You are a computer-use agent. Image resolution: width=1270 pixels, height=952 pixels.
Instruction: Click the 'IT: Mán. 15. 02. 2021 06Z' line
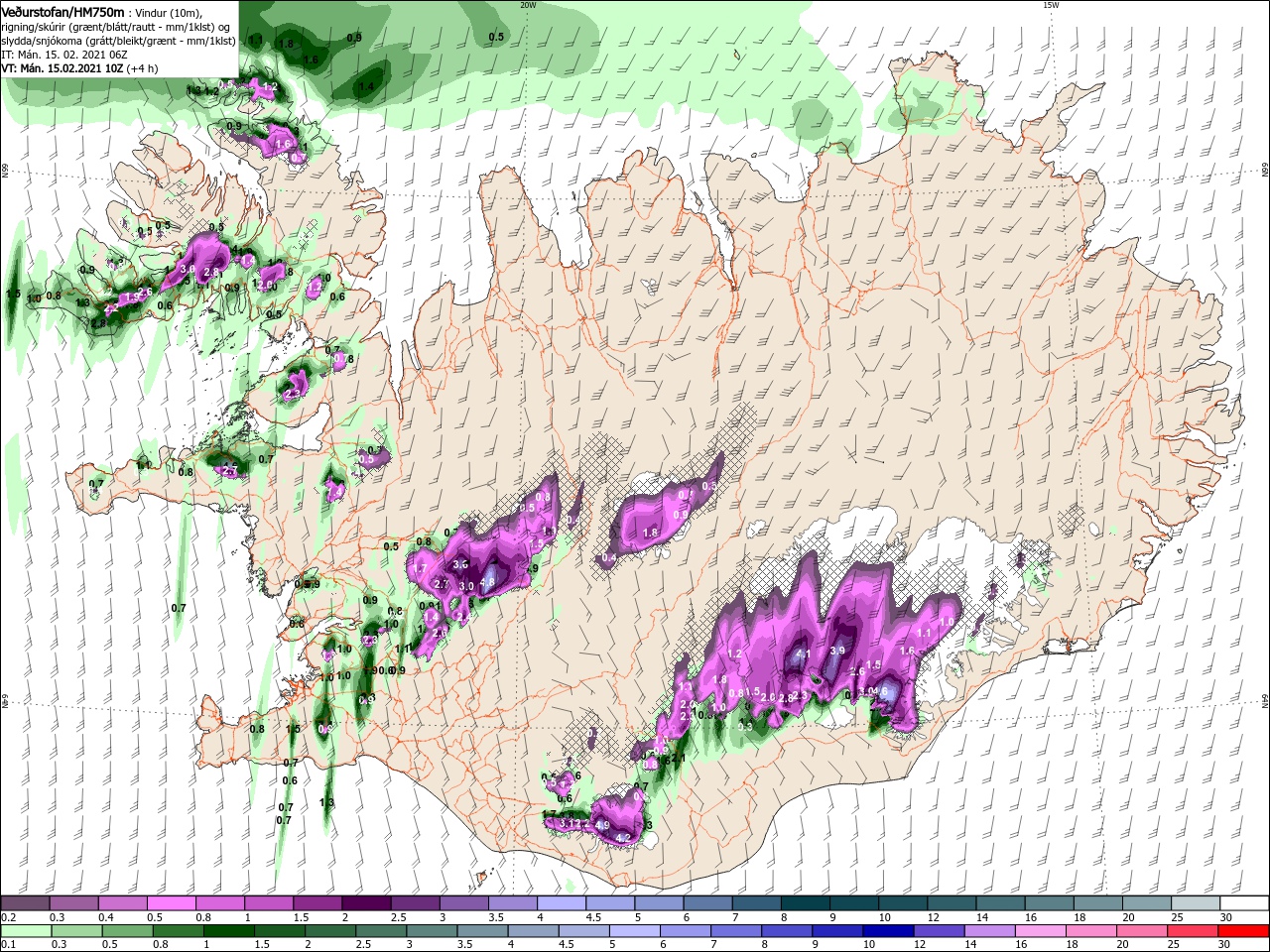pos(63,55)
